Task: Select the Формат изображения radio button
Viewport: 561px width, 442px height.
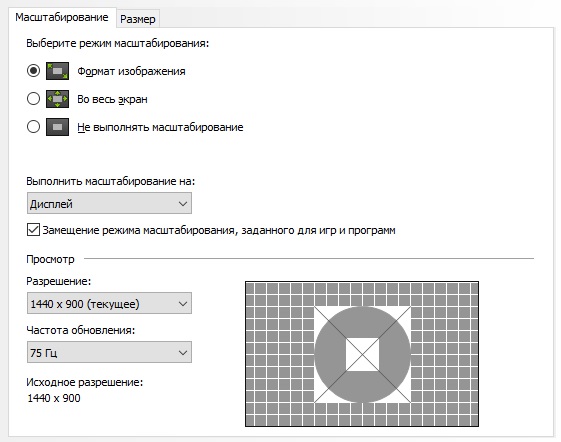Action: 33,71
